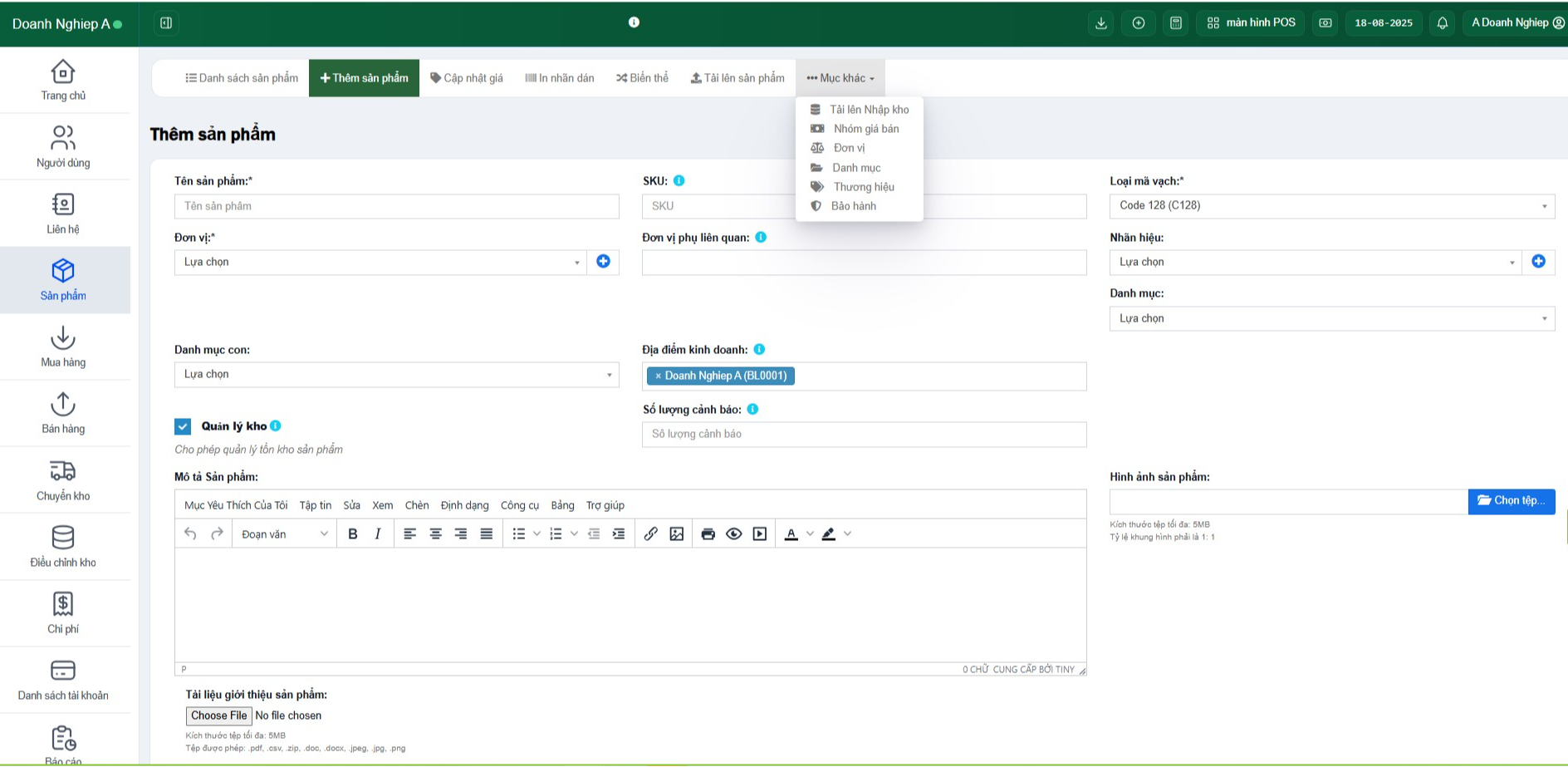Switch to Danh sách sản phẩm tab
This screenshot has height=767, width=1568.
[x=242, y=78]
